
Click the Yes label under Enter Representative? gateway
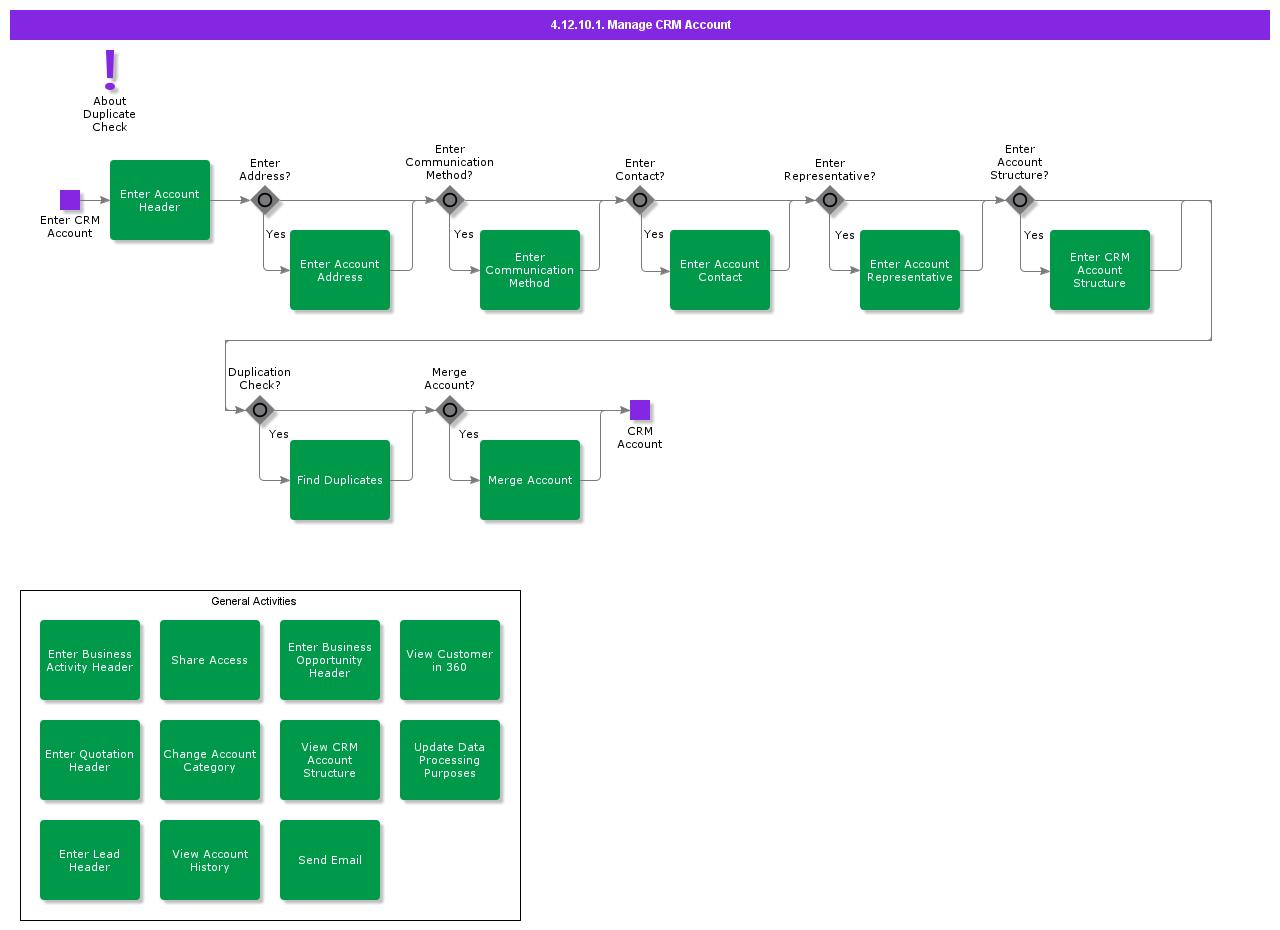pos(845,235)
